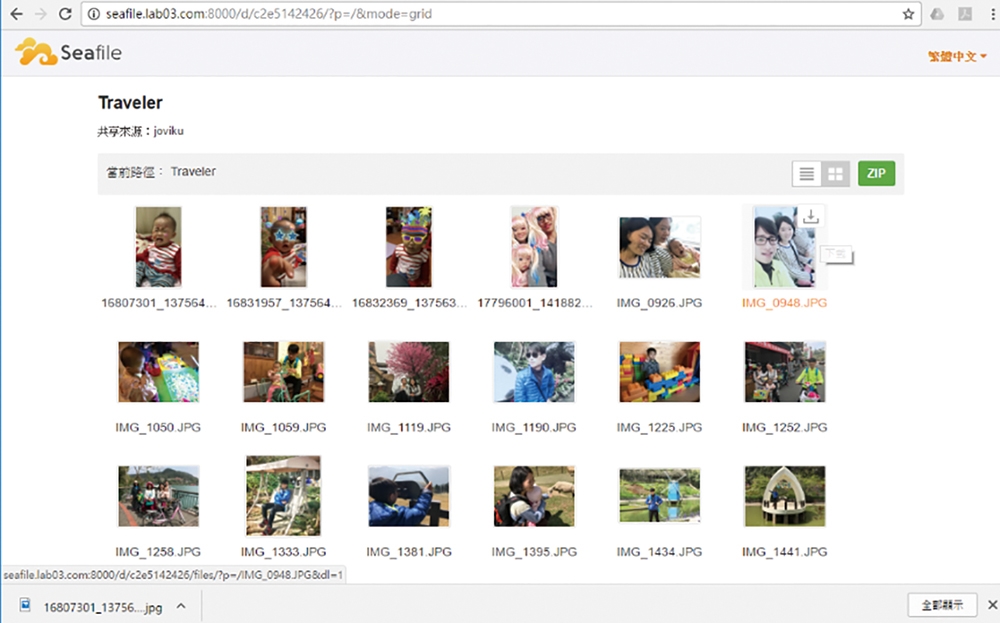Click file name IMG_1059.JPG
Screen dimensions: 1000x623
(284, 427)
